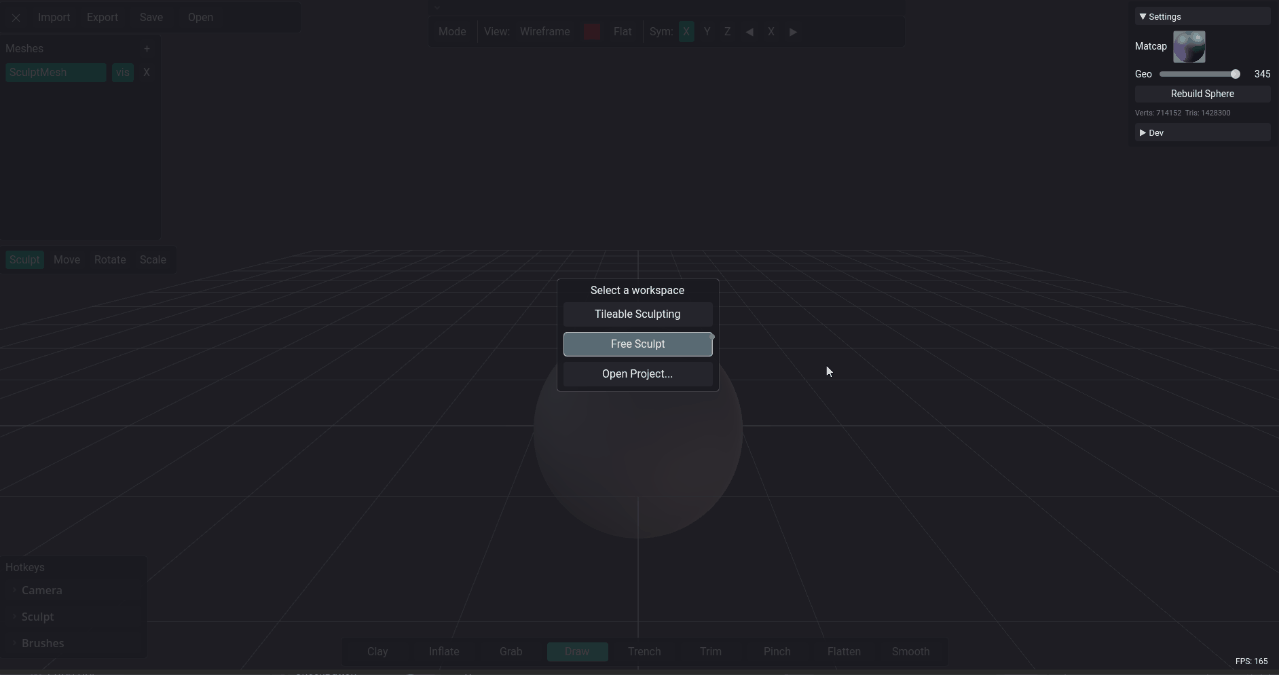Select the Free Sculpt workspace
Viewport: 1279px width, 675px height.
(x=638, y=344)
